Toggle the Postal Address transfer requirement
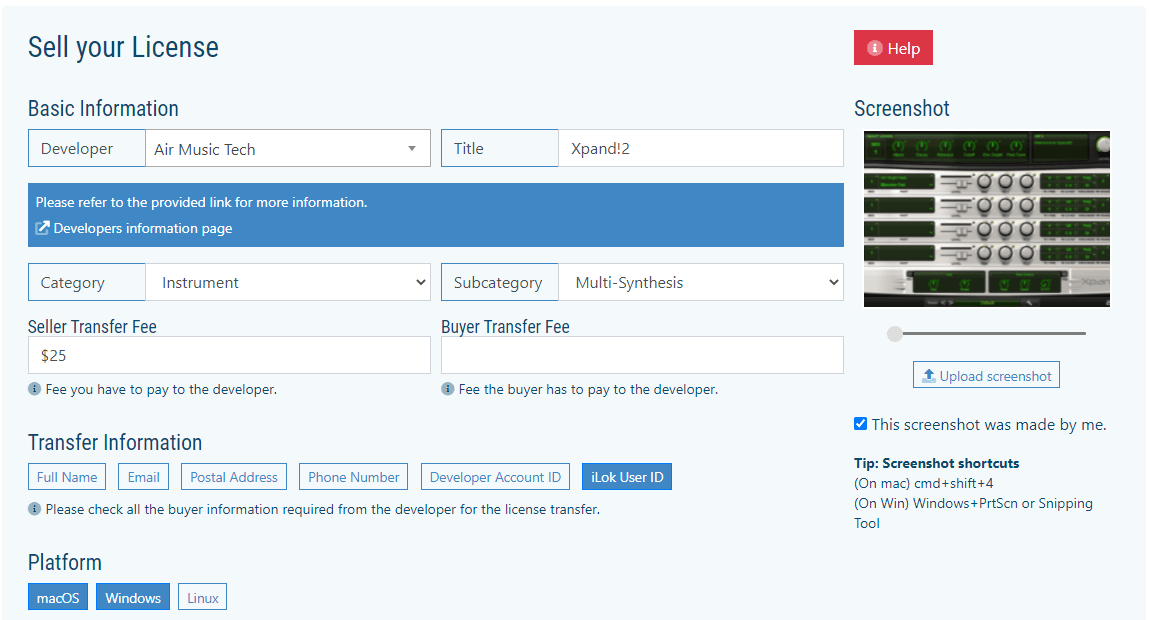The image size is (1149, 620). pyautogui.click(x=234, y=476)
